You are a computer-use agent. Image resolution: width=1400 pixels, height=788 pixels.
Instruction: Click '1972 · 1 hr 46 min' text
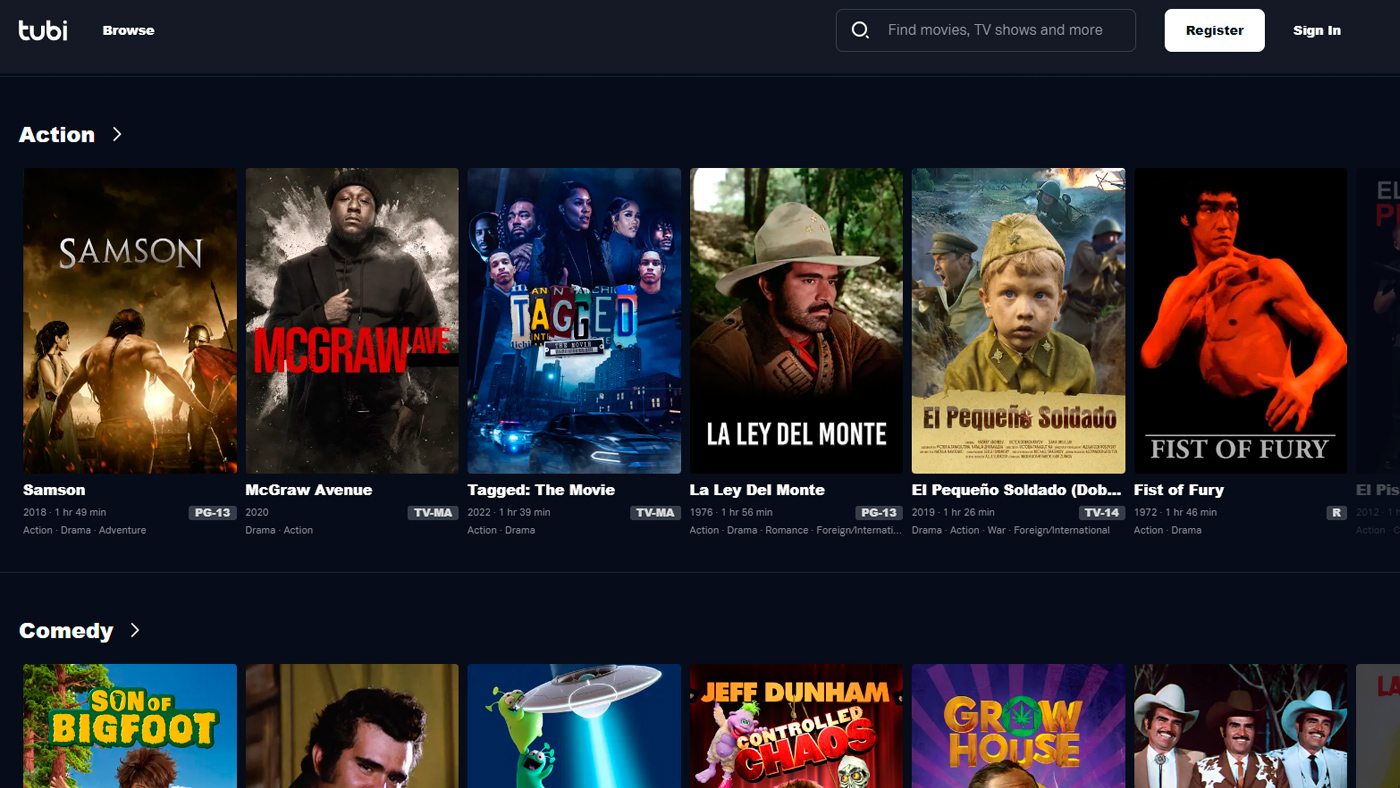pos(1175,512)
